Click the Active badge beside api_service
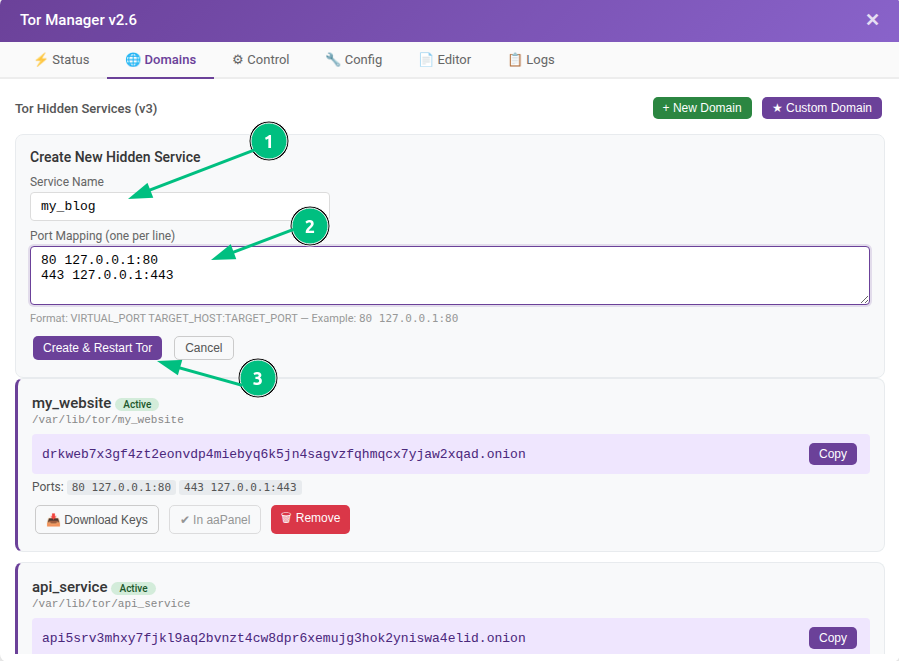The height and width of the screenshot is (661, 899). (x=134, y=588)
